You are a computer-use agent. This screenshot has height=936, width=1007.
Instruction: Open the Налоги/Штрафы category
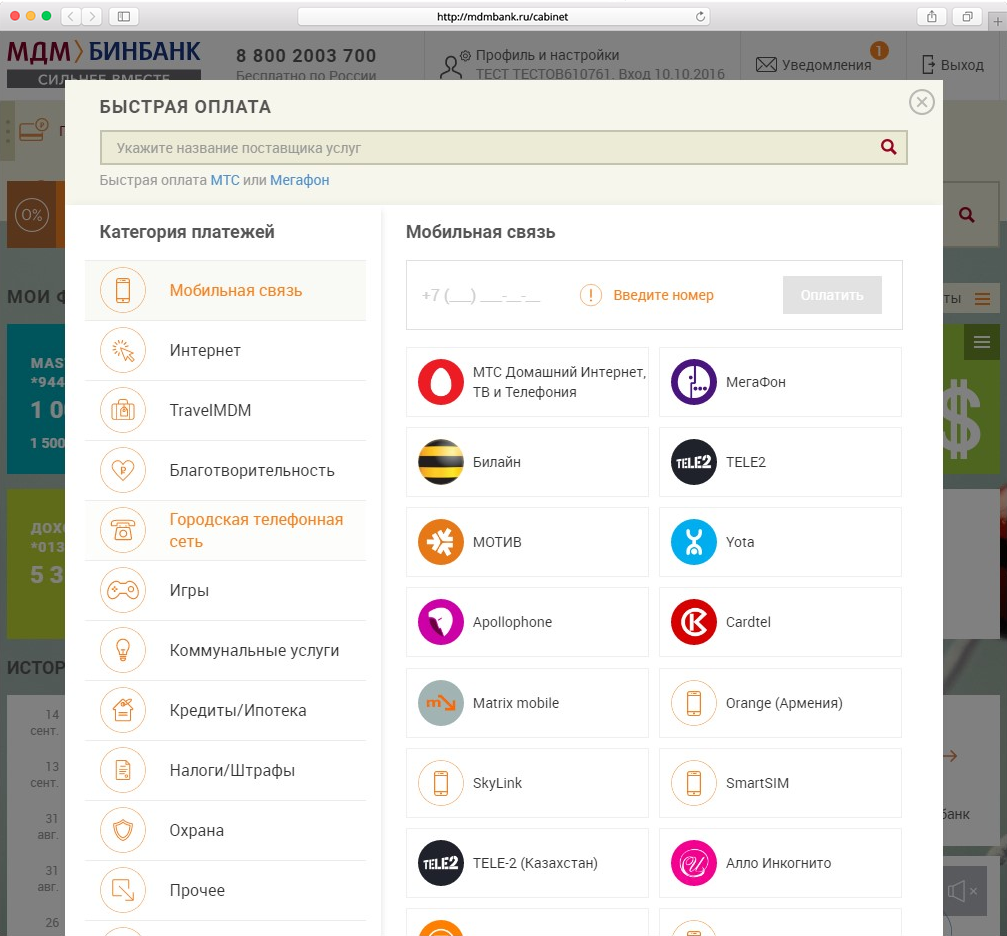[x=225, y=770]
